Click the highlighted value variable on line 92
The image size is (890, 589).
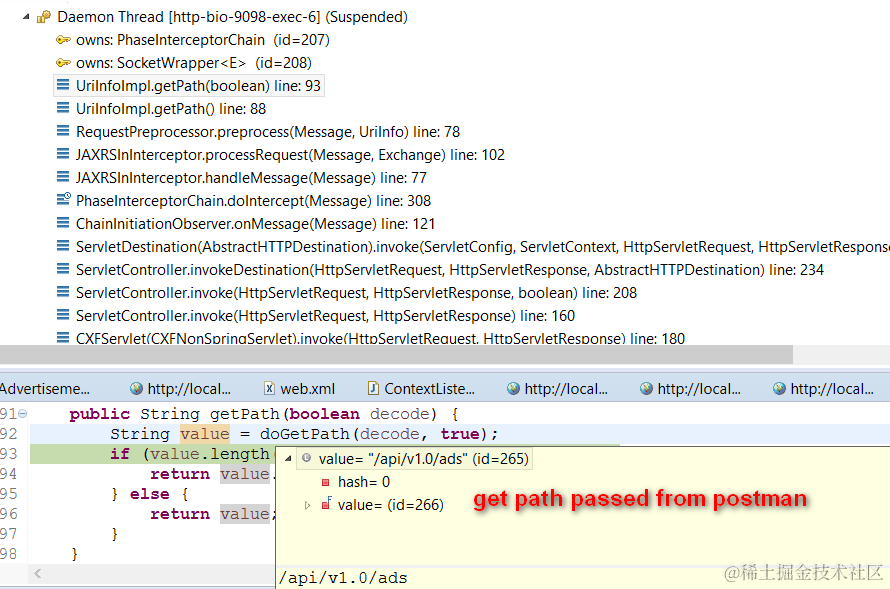tap(205, 434)
